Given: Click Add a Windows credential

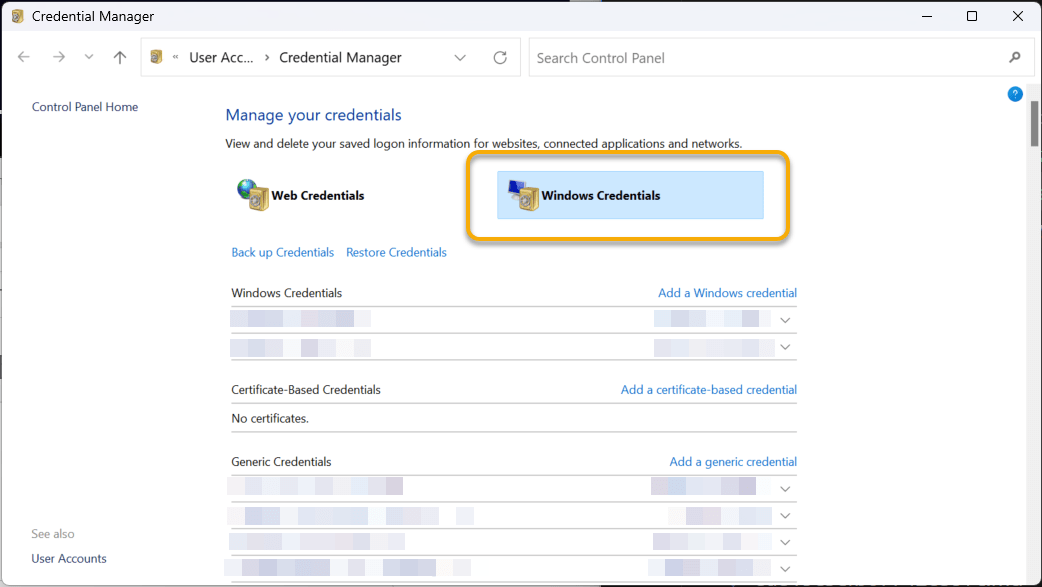Looking at the screenshot, I should click(727, 293).
